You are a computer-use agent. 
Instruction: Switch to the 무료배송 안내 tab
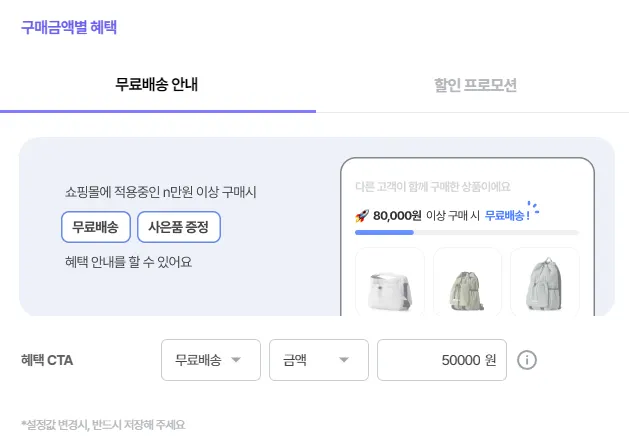pos(157,85)
